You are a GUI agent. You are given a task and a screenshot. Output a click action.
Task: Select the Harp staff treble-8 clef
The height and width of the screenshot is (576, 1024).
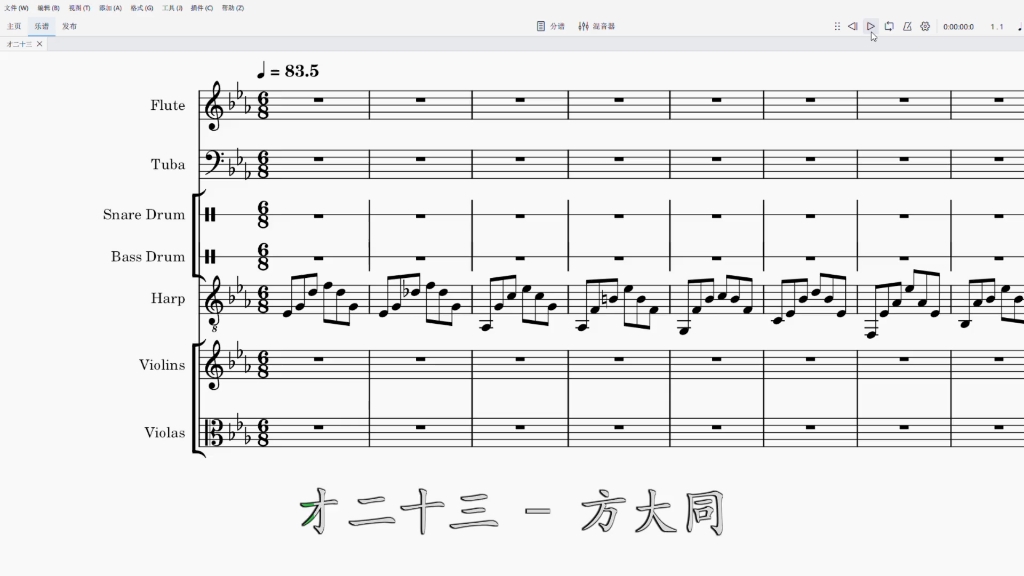pos(214,303)
